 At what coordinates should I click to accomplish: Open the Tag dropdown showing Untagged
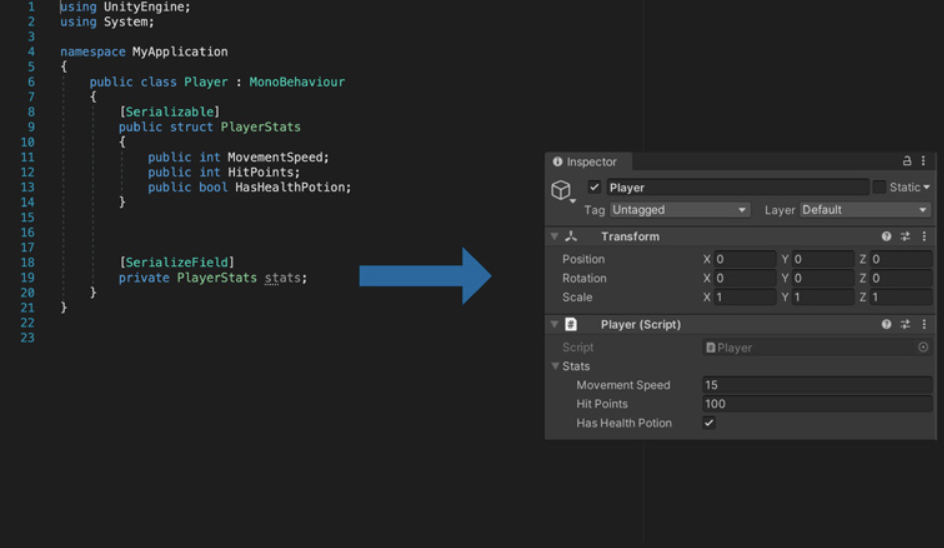pyautogui.click(x=679, y=210)
